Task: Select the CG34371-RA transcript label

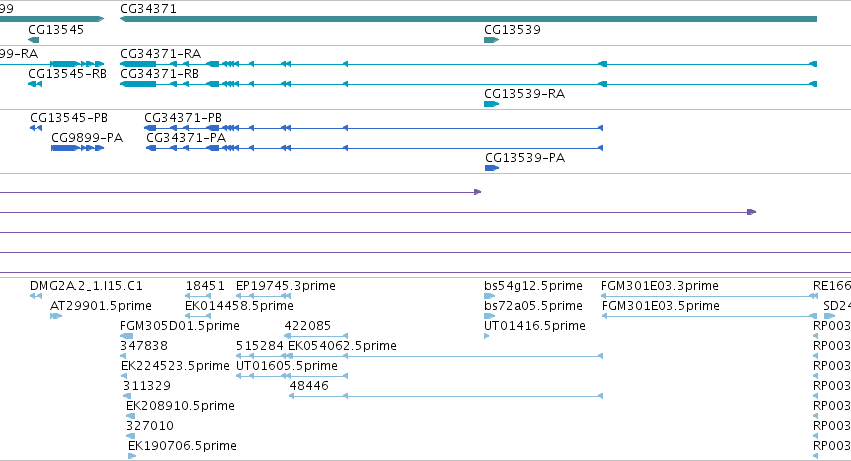Action: [160, 54]
